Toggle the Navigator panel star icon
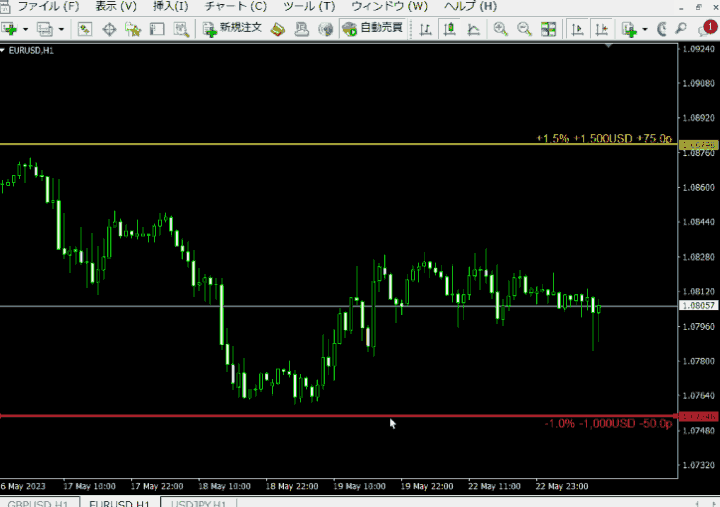The width and height of the screenshot is (720, 507). (x=133, y=29)
